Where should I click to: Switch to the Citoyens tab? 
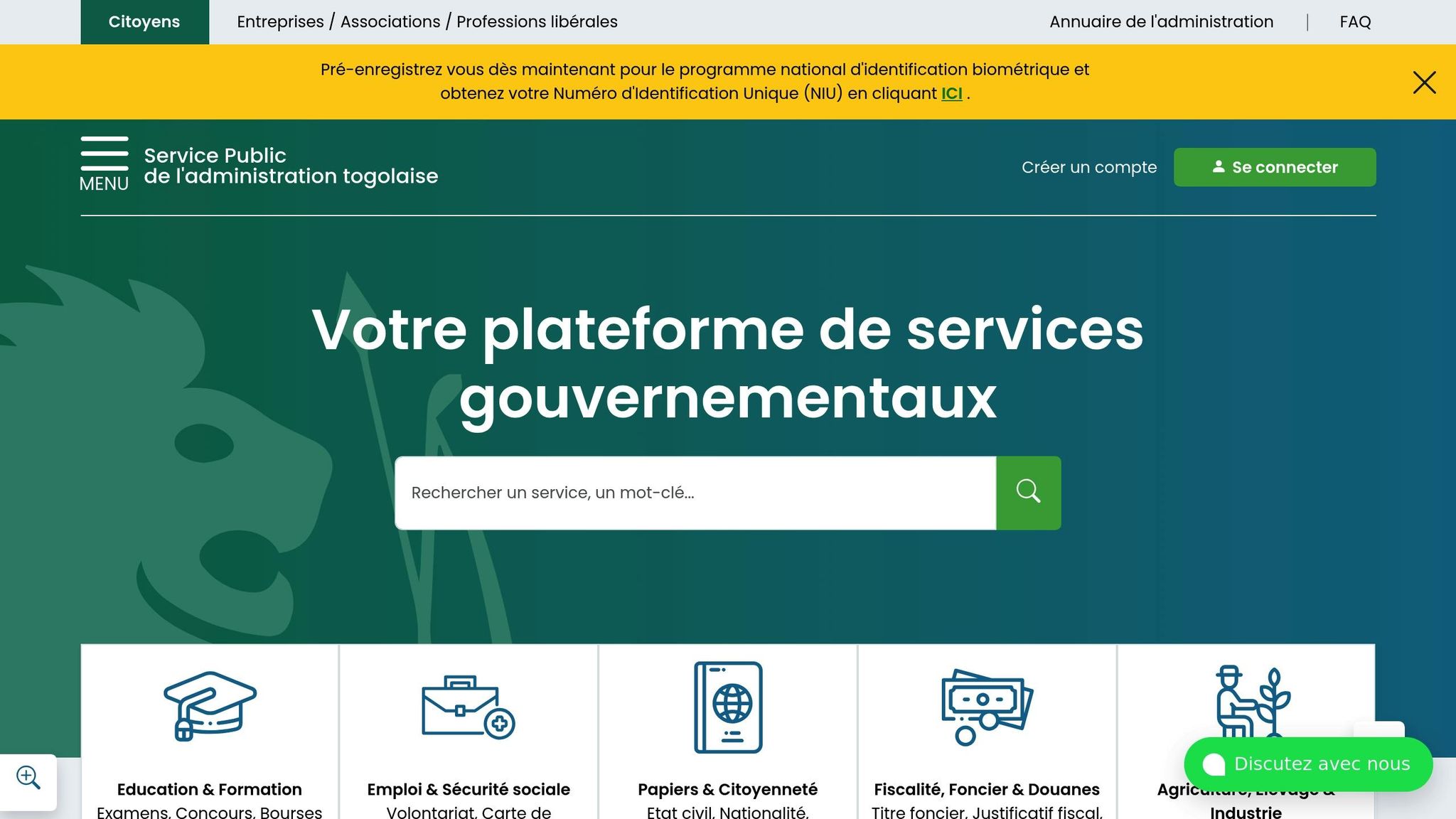pos(144,21)
